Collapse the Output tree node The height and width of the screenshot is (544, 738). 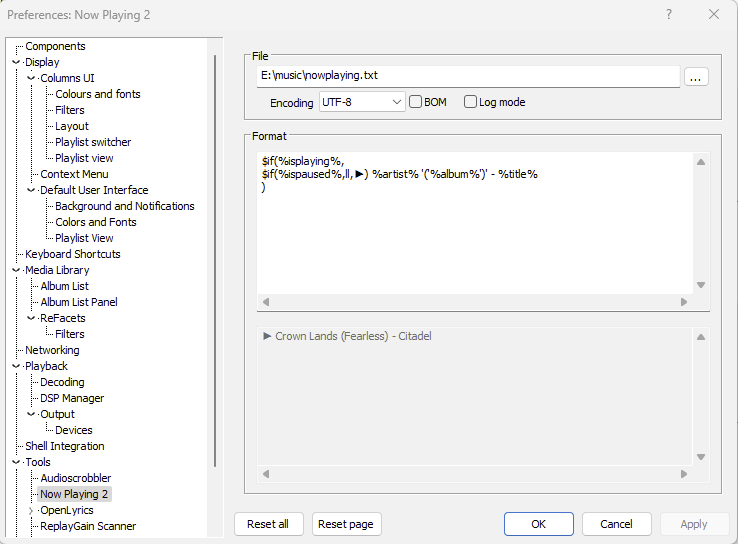pyautogui.click(x=31, y=414)
